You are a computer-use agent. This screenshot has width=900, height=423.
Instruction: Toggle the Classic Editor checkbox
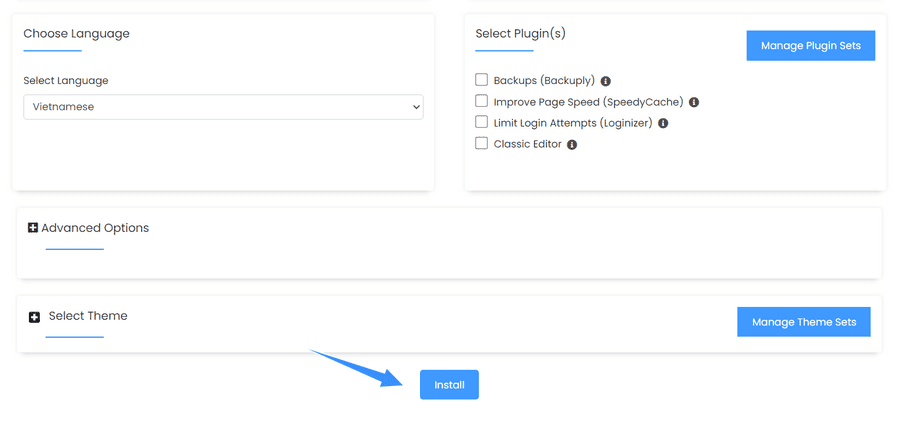point(481,143)
